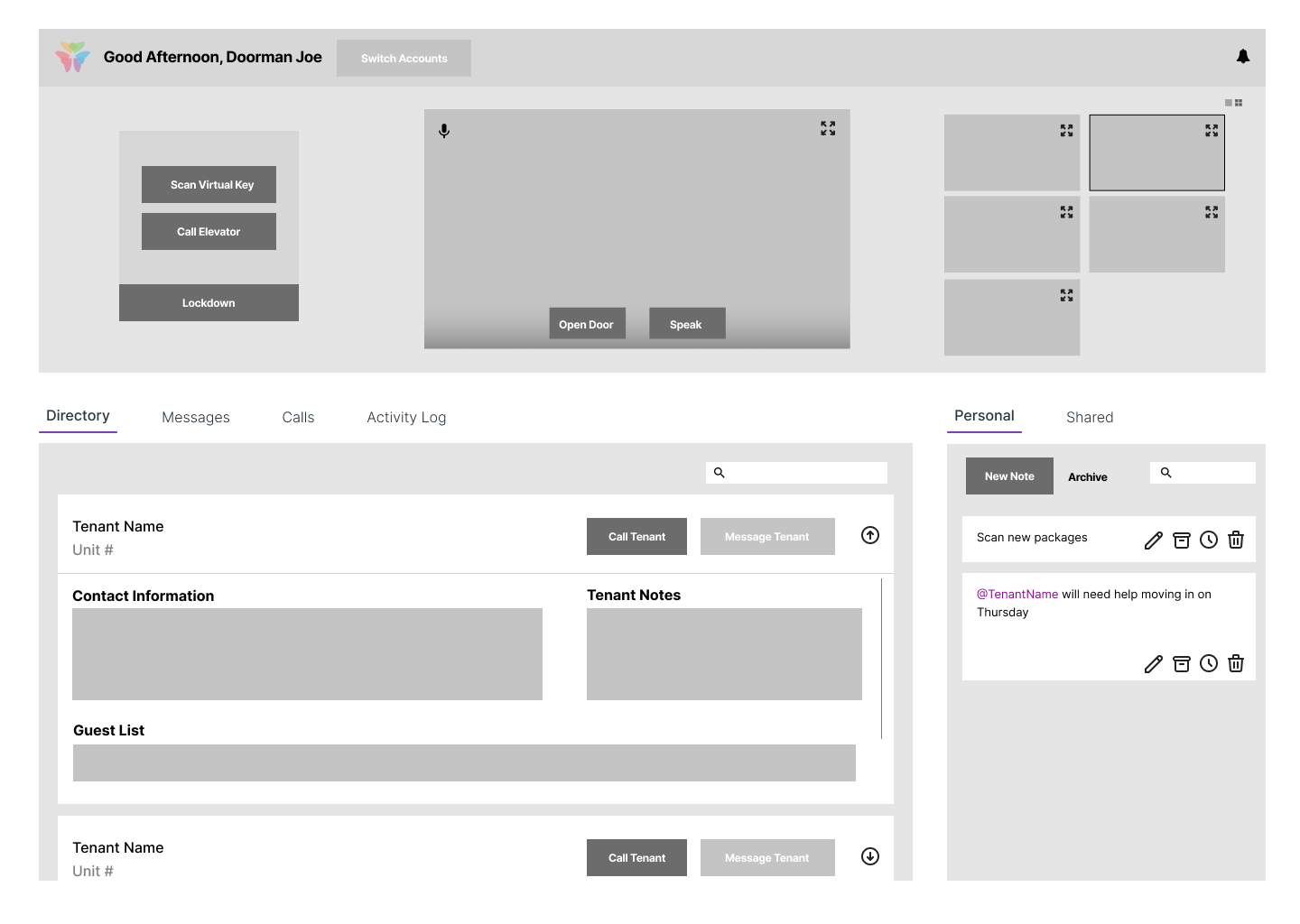
Task: Toggle the microphone on main camera feed
Action: point(444,131)
